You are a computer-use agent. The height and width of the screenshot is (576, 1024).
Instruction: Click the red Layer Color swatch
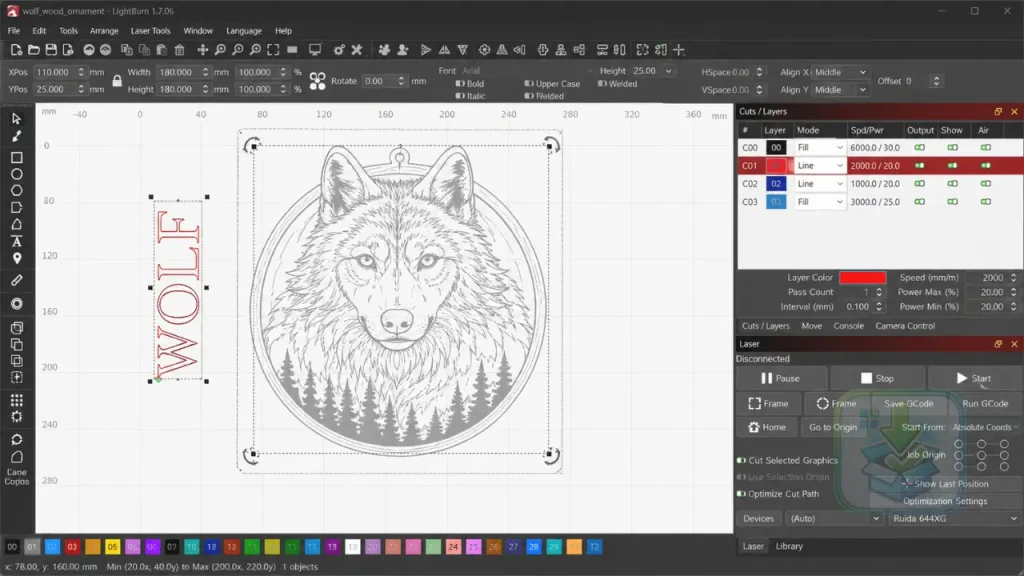pyautogui.click(x=863, y=278)
